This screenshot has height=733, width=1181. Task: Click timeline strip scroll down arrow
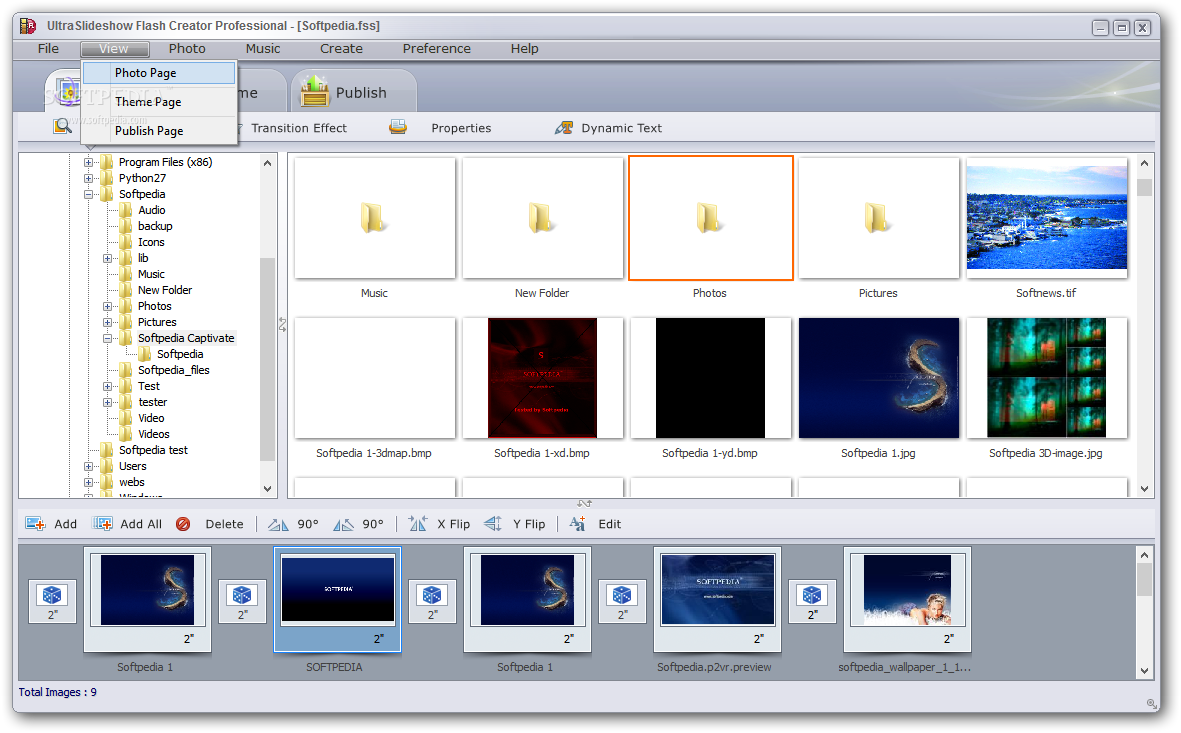click(1144, 670)
